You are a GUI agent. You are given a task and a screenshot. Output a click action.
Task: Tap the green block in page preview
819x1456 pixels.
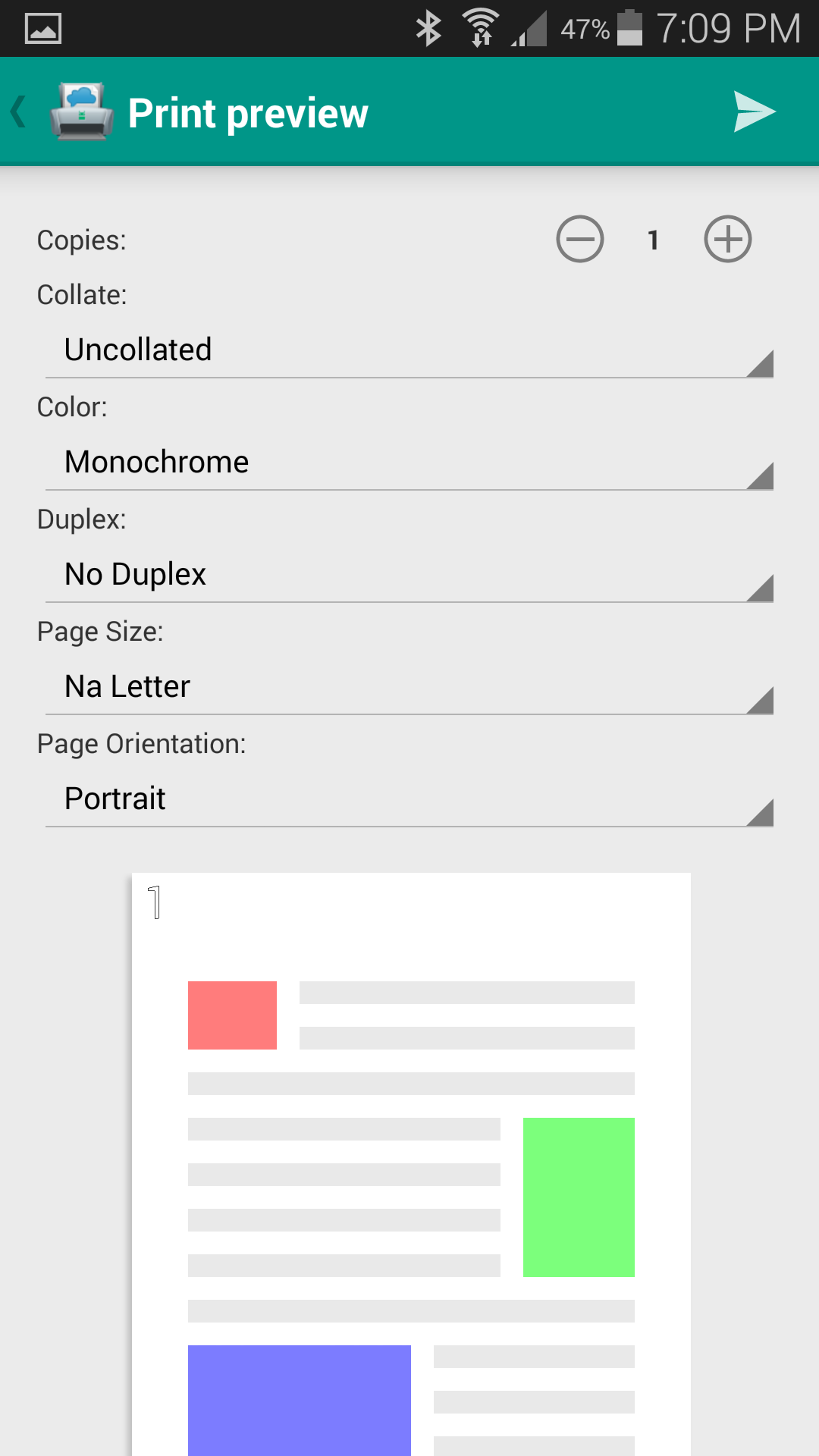pos(579,1197)
